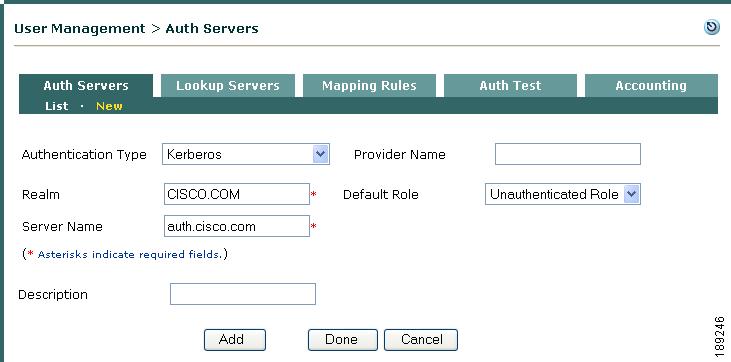Click the refresh icon at top right

point(711,28)
